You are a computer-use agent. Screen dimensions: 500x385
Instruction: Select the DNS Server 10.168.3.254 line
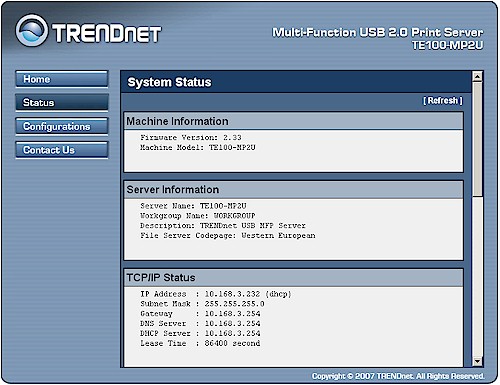click(200, 323)
